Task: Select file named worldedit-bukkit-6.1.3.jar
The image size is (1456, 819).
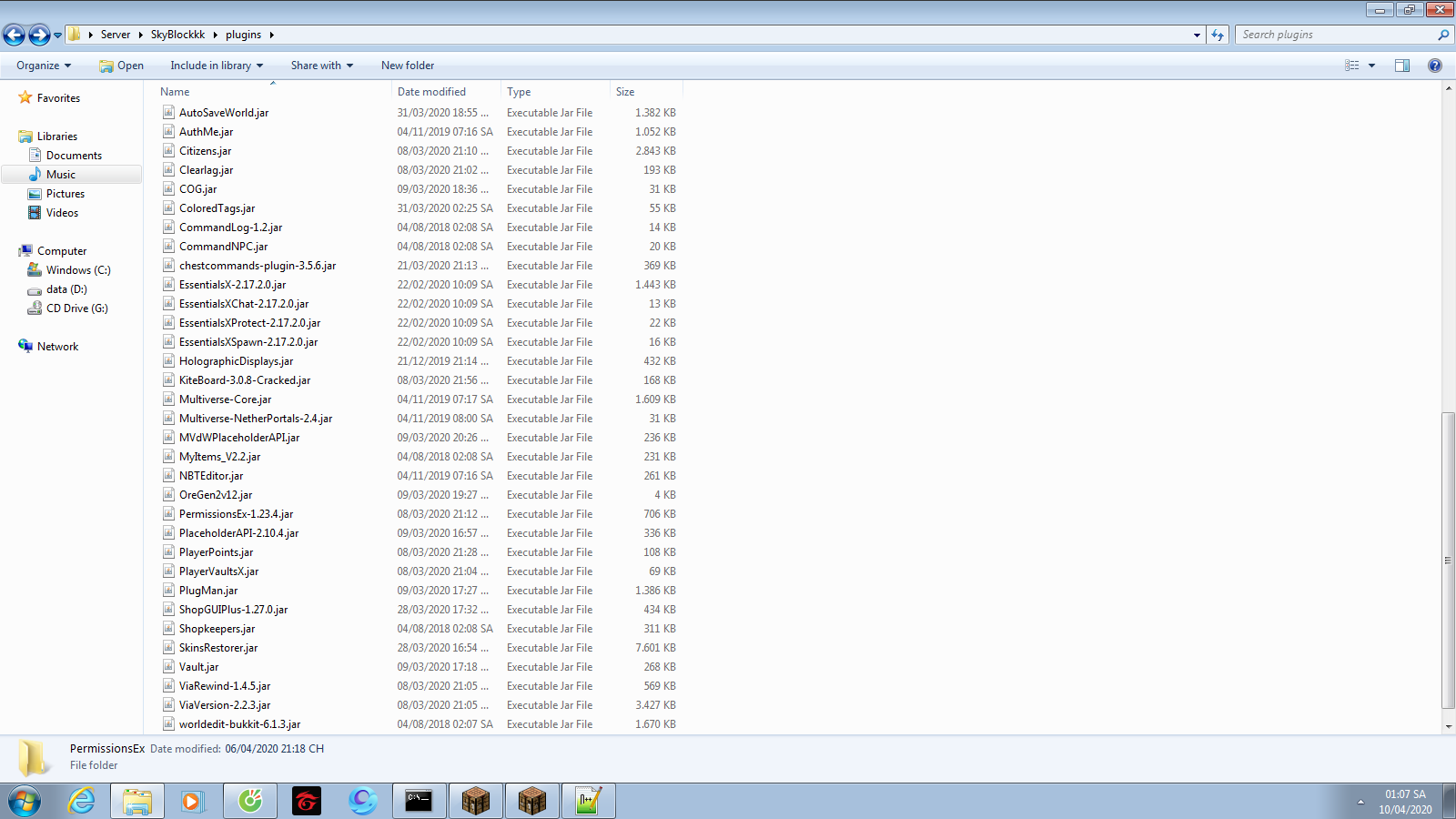Action: pyautogui.click(x=239, y=724)
